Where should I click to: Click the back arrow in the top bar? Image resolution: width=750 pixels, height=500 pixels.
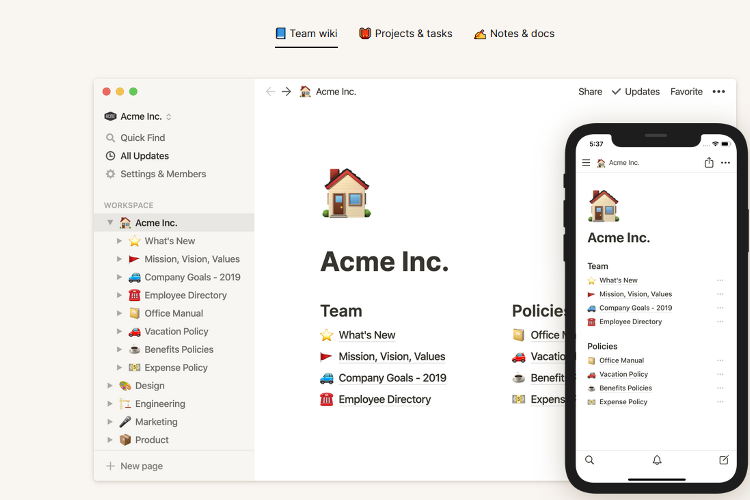coord(270,91)
